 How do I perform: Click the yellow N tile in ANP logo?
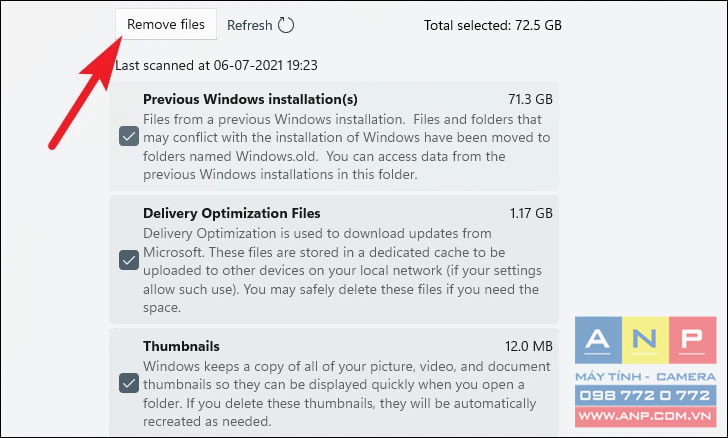[x=645, y=340]
